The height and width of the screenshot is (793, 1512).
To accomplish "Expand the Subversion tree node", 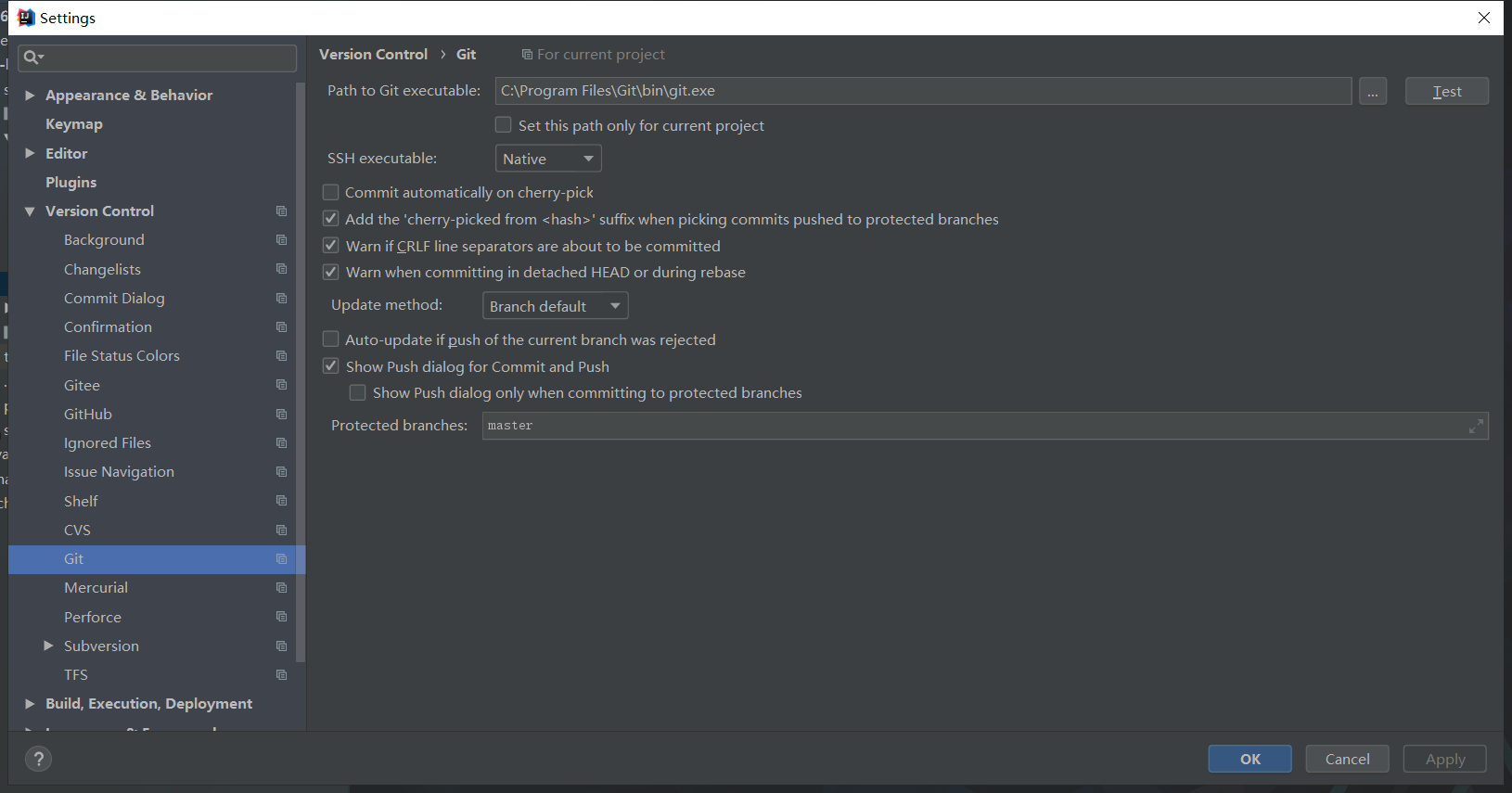I will (x=48, y=646).
